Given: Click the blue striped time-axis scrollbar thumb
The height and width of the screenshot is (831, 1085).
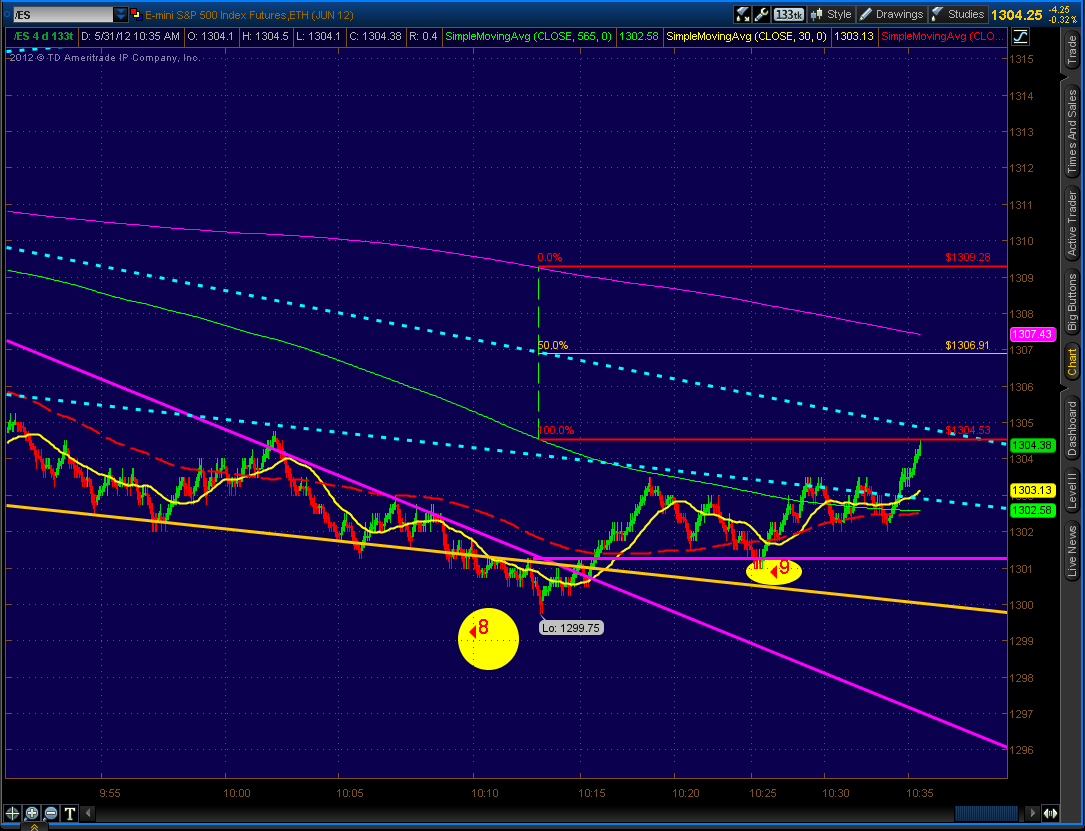Looking at the screenshot, I should pos(989,813).
